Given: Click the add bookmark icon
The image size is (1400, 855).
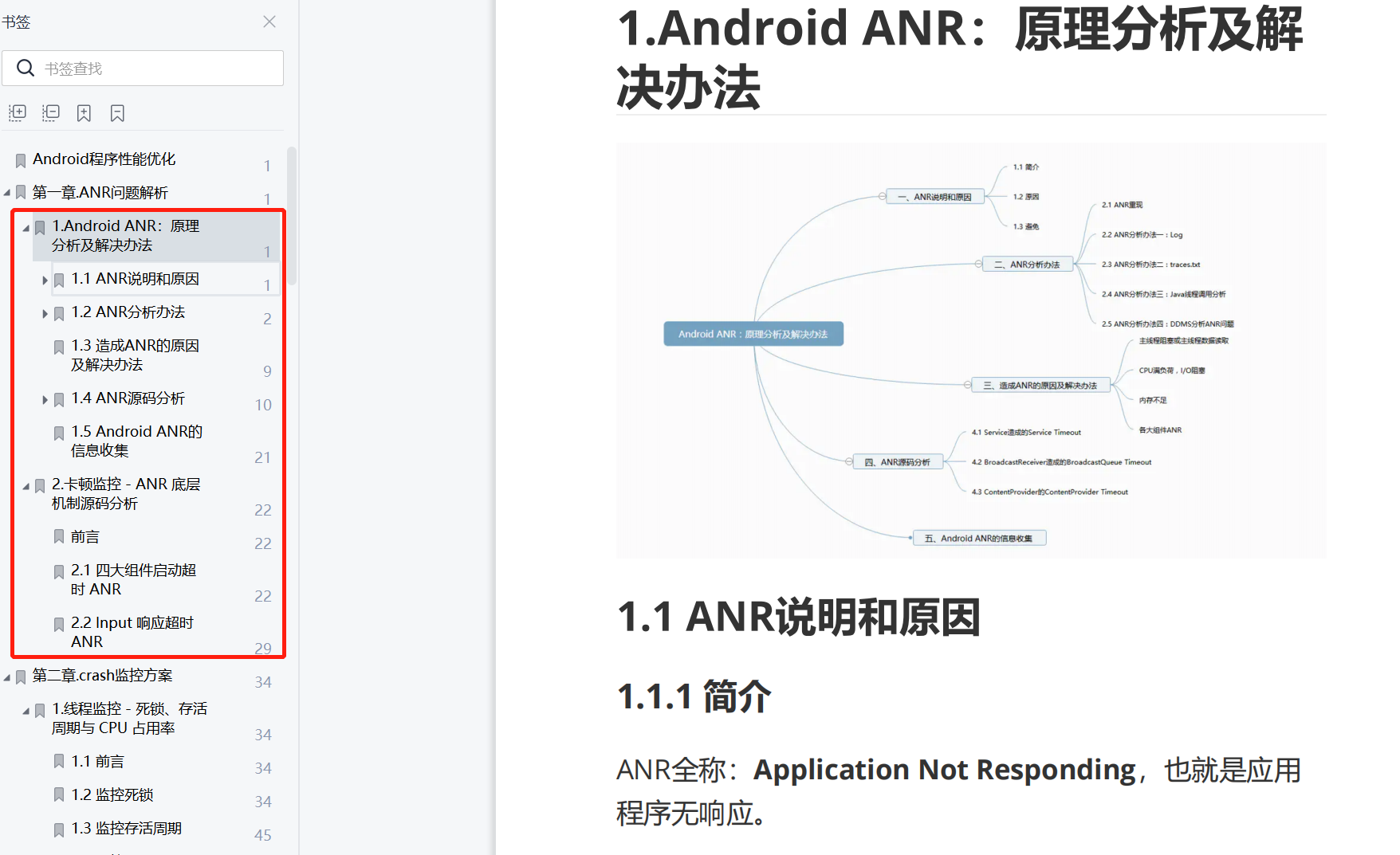Looking at the screenshot, I should pyautogui.click(x=84, y=113).
